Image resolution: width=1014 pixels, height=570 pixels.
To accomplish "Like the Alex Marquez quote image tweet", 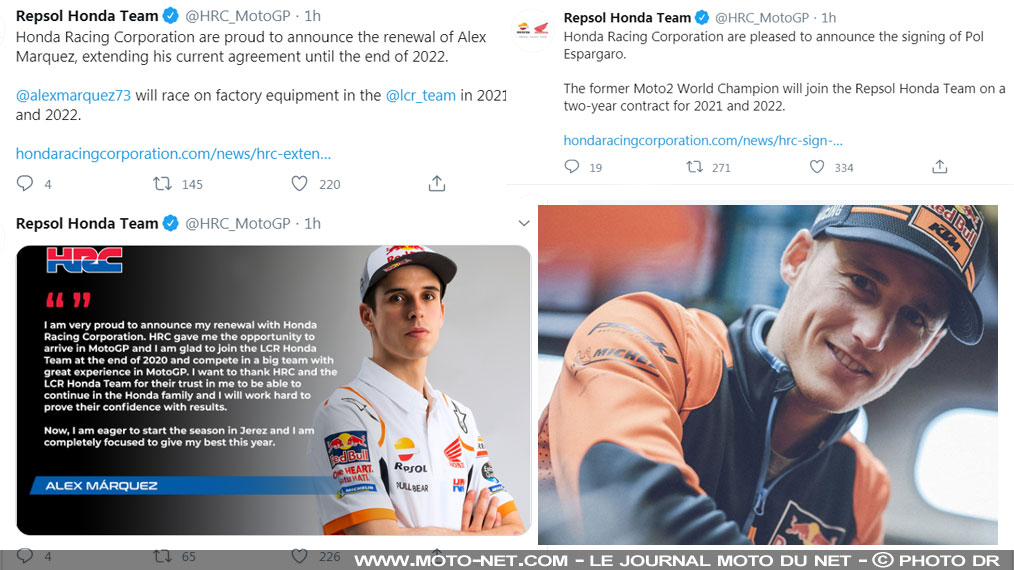I will tap(299, 556).
